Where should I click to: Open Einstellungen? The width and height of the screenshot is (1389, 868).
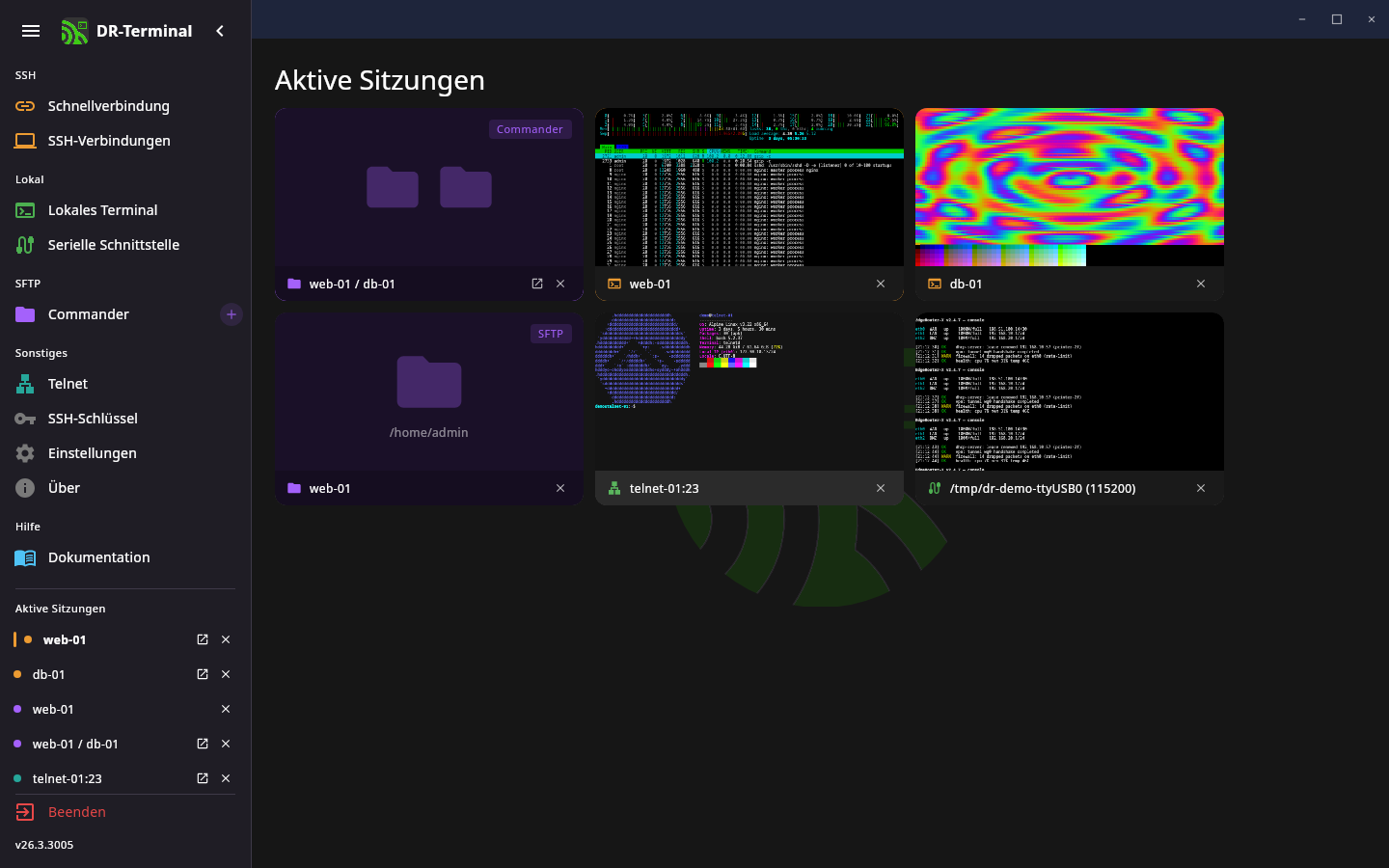coord(125,453)
